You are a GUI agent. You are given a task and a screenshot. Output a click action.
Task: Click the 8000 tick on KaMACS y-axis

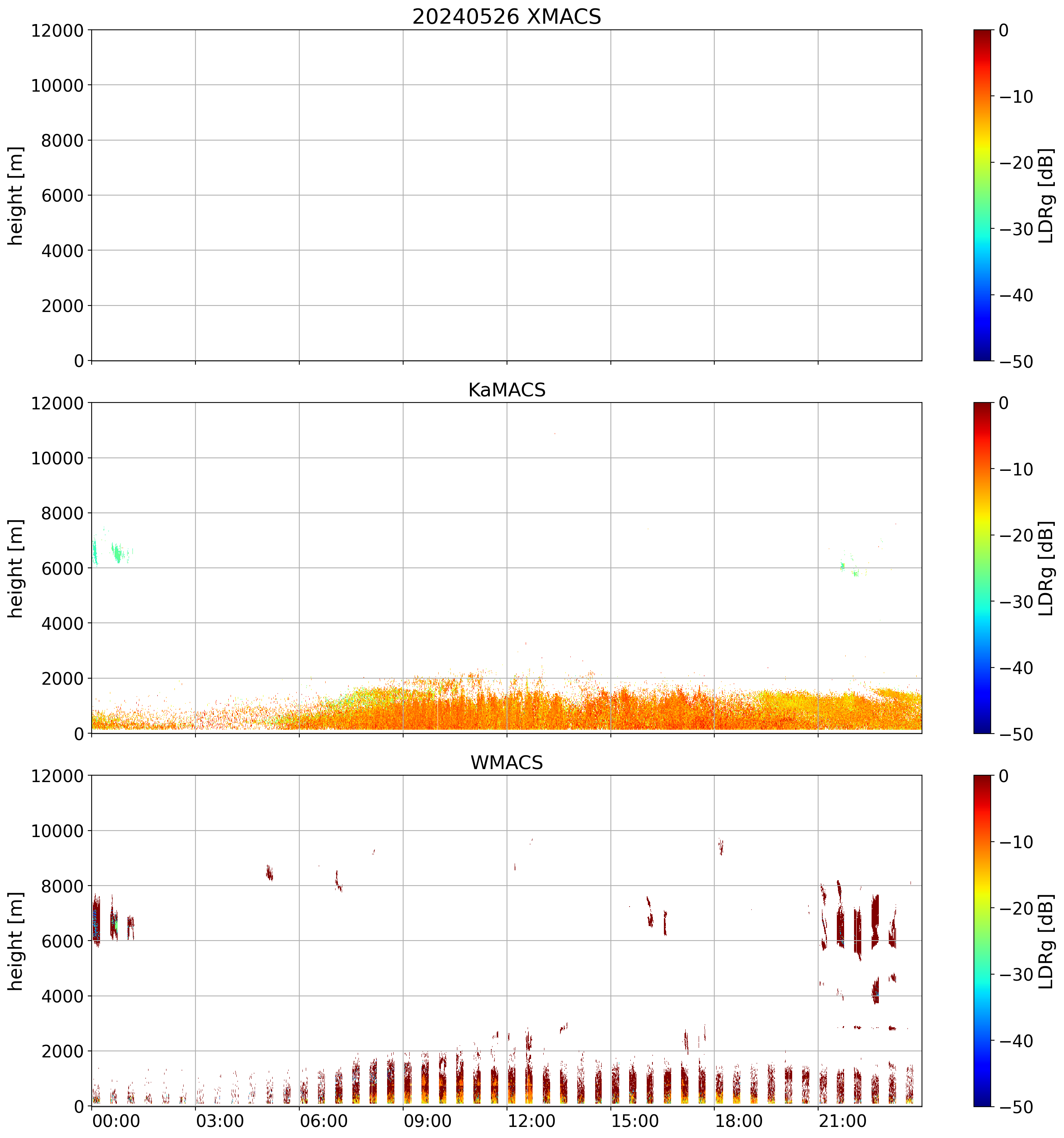(62, 514)
